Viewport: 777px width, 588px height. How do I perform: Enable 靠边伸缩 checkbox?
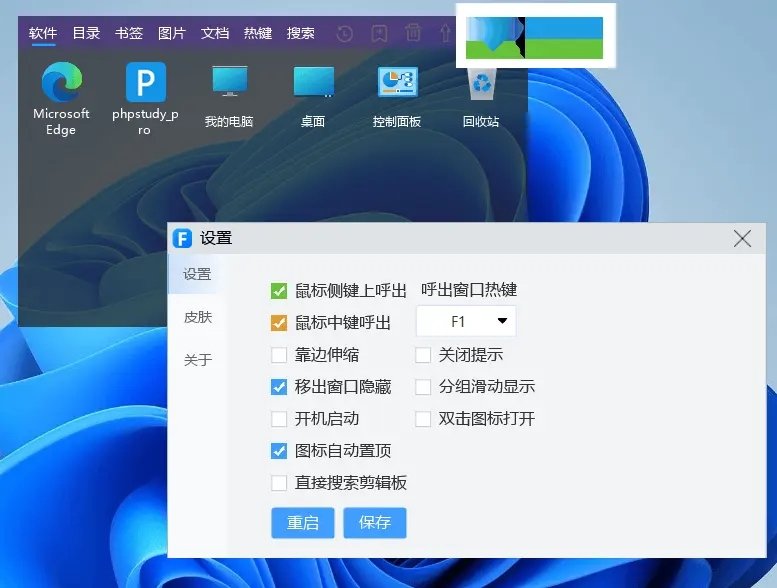279,355
